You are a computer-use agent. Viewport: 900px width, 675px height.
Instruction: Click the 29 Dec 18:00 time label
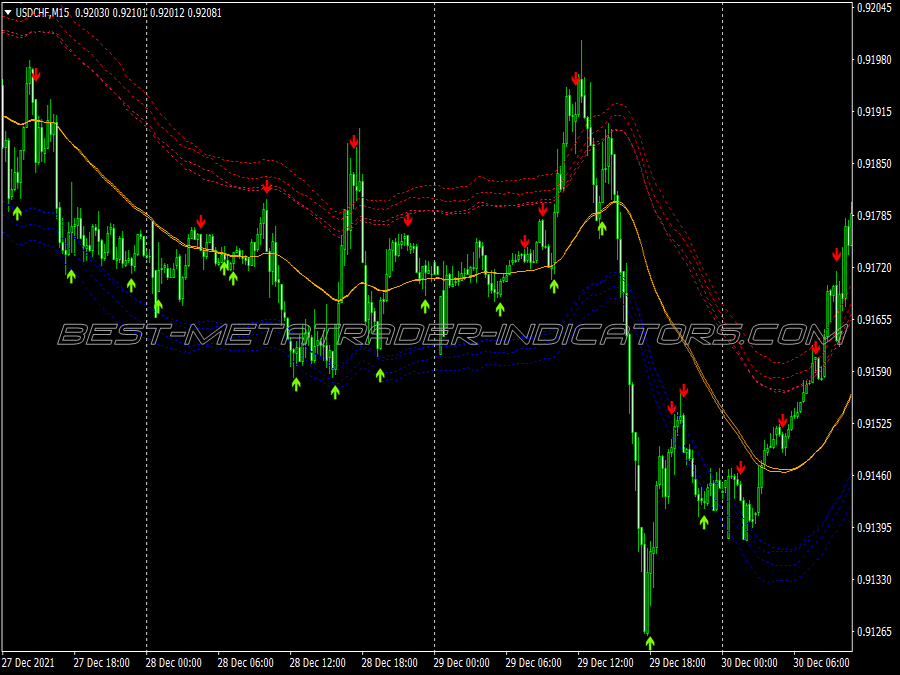click(x=678, y=663)
